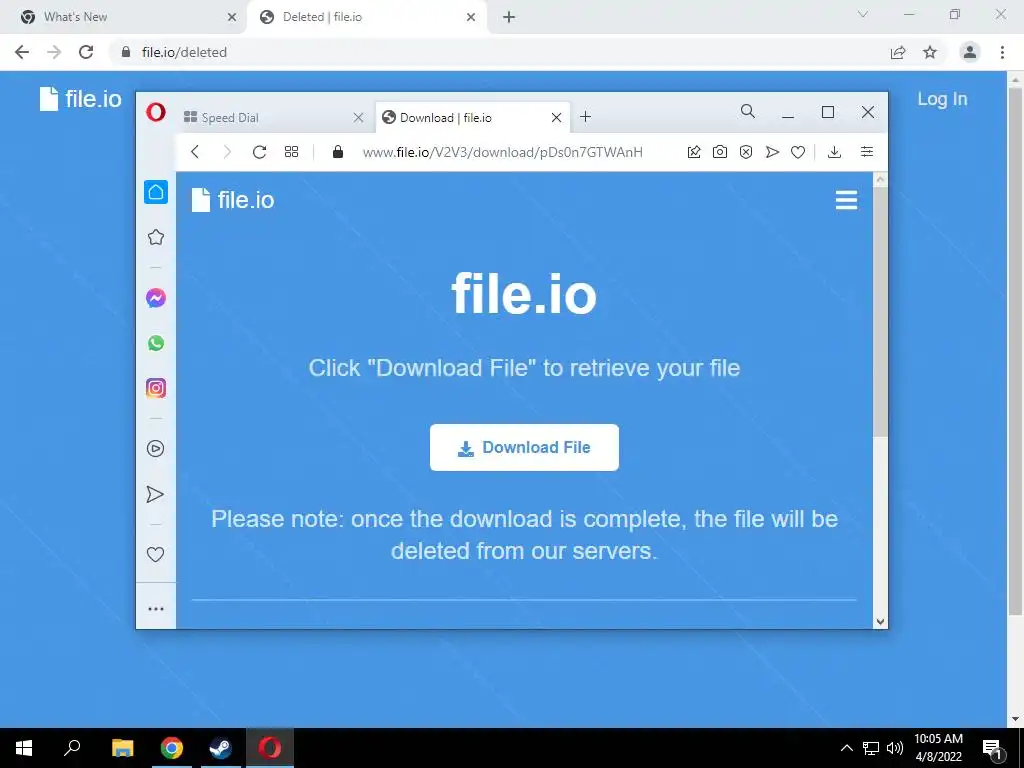Open Player icon in Opera sidebar

tap(155, 449)
